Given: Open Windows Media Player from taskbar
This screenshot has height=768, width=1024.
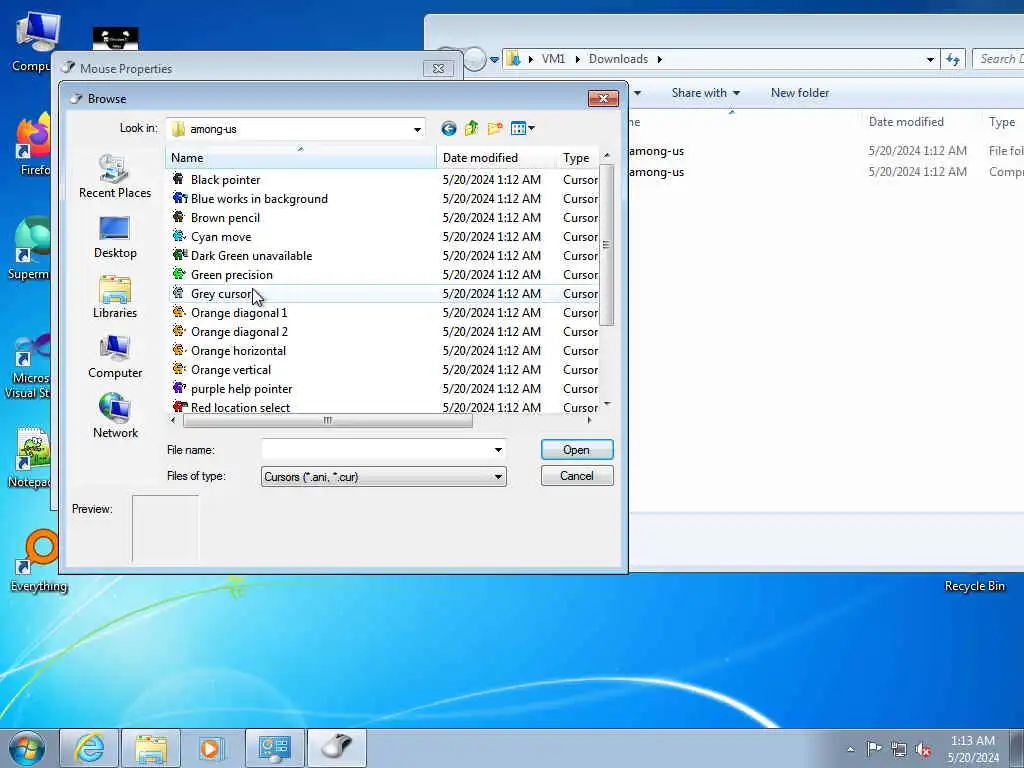Looking at the screenshot, I should pos(212,748).
